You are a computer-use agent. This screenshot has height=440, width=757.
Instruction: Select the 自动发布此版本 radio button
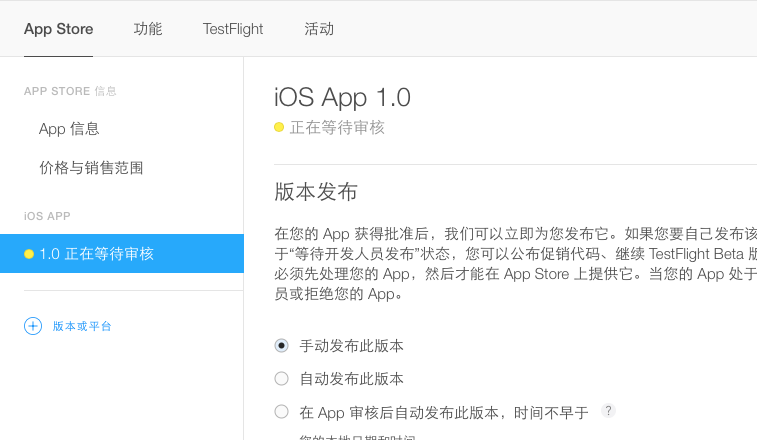[281, 379]
